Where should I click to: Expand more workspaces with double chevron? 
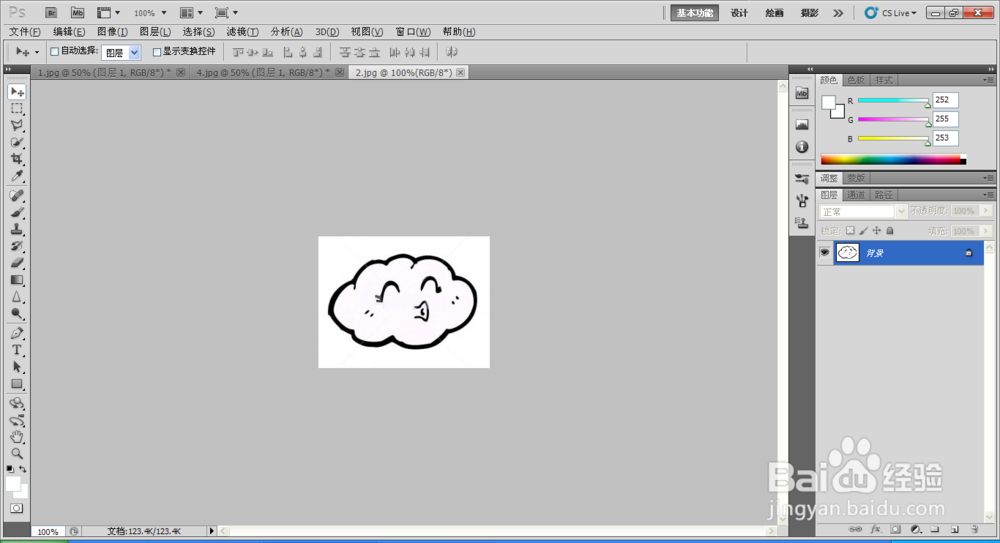point(838,13)
